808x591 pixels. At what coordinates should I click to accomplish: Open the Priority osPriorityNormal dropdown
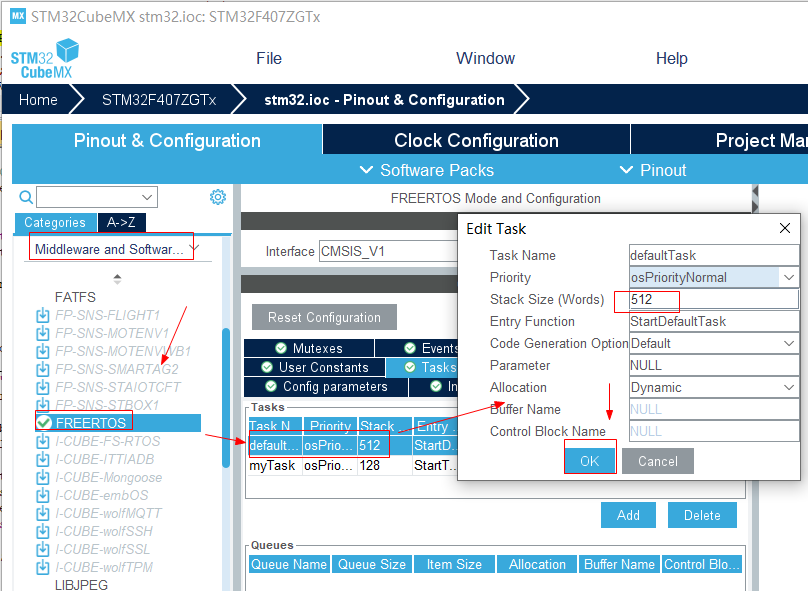point(788,277)
